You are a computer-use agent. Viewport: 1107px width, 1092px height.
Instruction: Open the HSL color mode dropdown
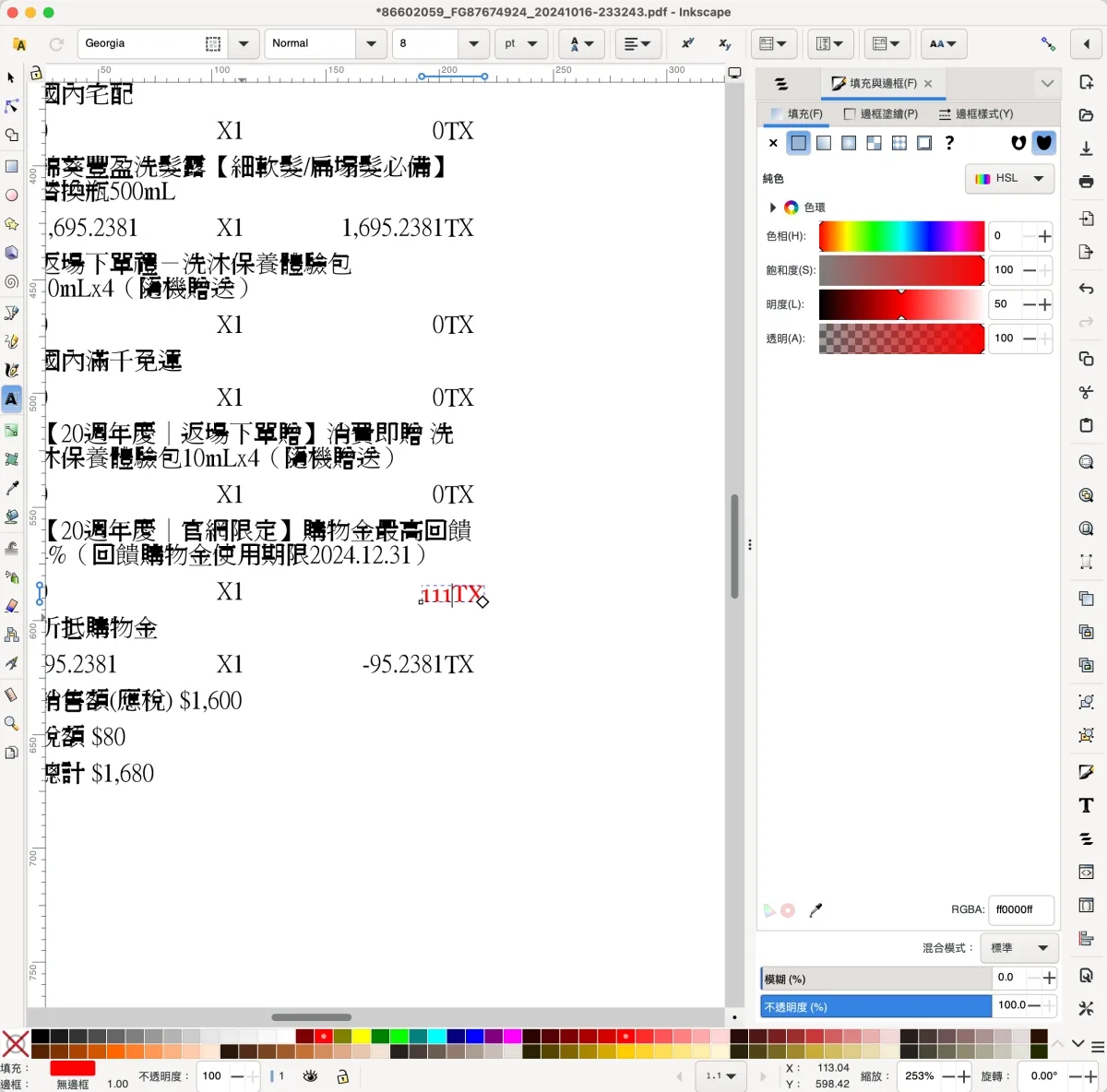click(1010, 178)
